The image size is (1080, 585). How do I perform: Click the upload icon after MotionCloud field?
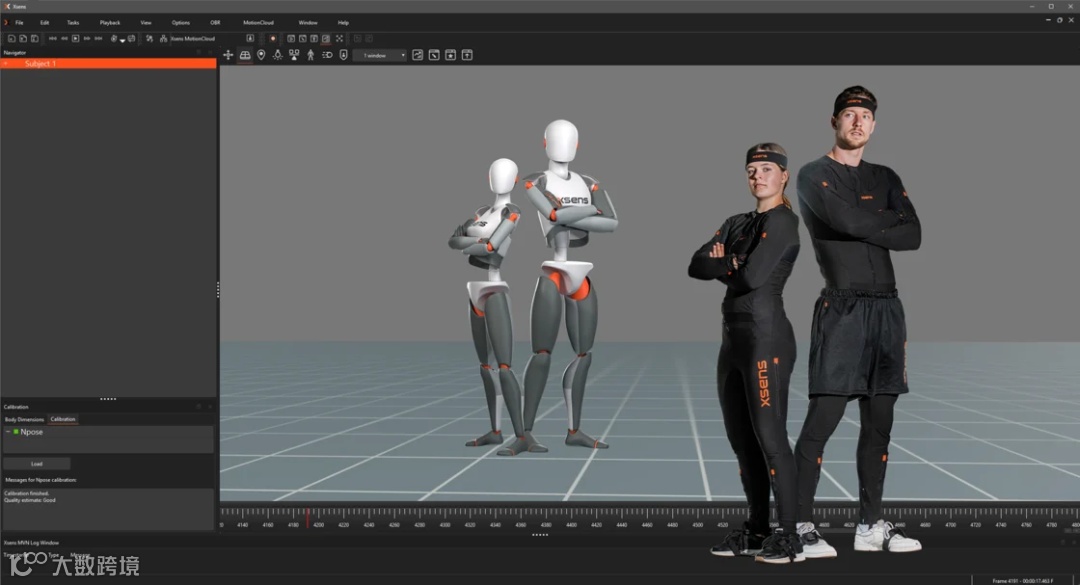point(250,39)
